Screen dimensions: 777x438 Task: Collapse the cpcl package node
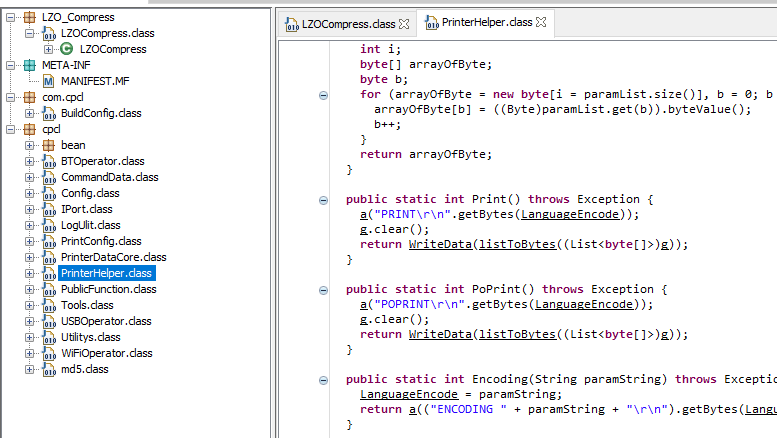point(10,129)
